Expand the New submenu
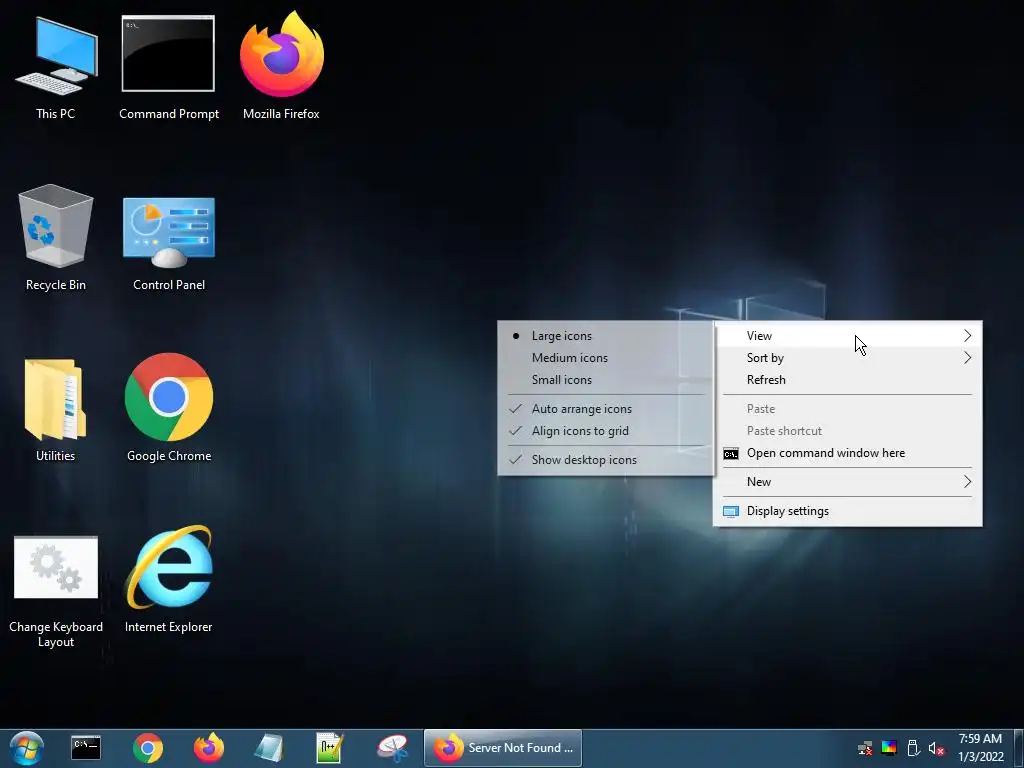Image resolution: width=1024 pixels, height=768 pixels. tap(848, 482)
